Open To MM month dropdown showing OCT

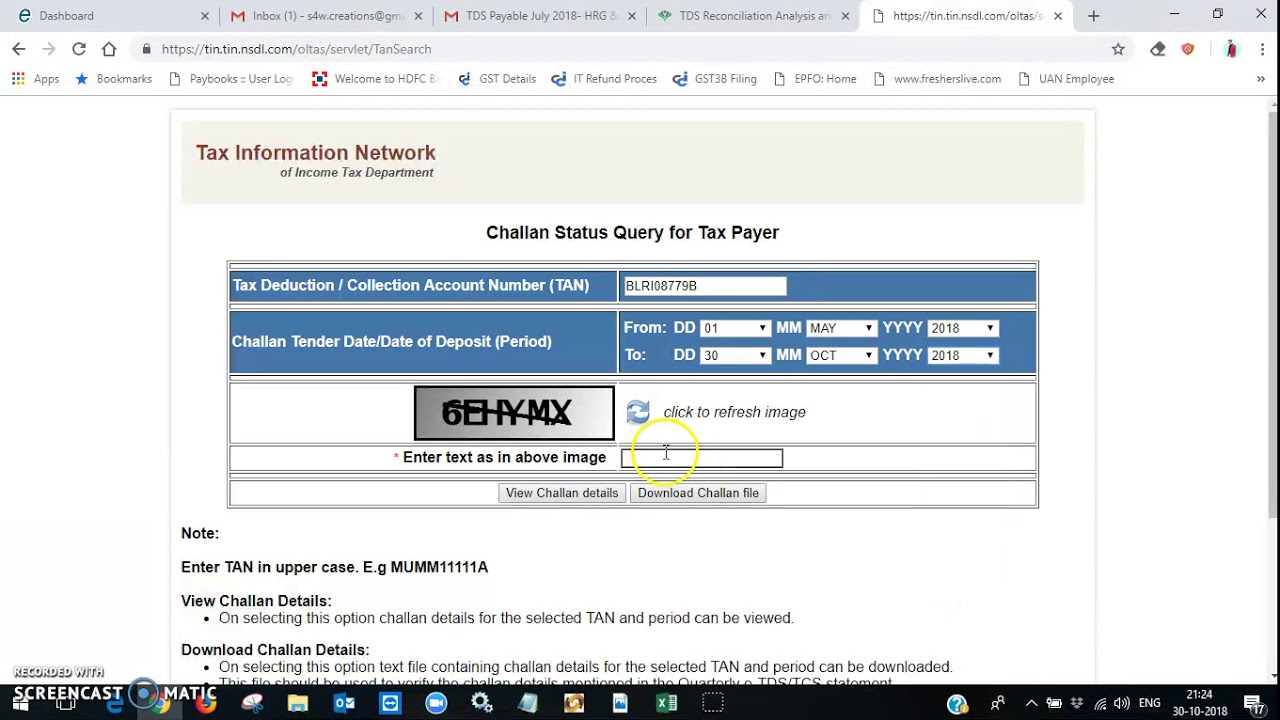pyautogui.click(x=841, y=355)
